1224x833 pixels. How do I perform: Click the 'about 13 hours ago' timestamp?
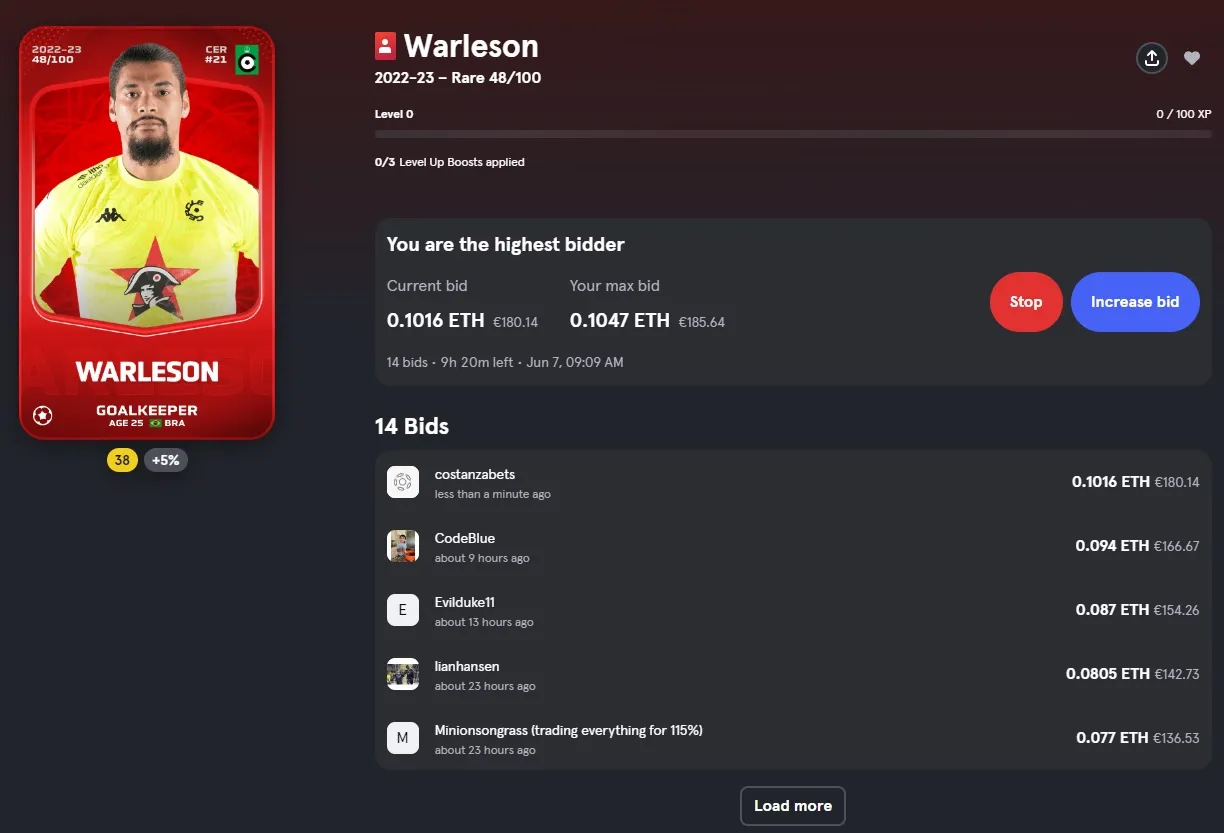click(x=484, y=622)
